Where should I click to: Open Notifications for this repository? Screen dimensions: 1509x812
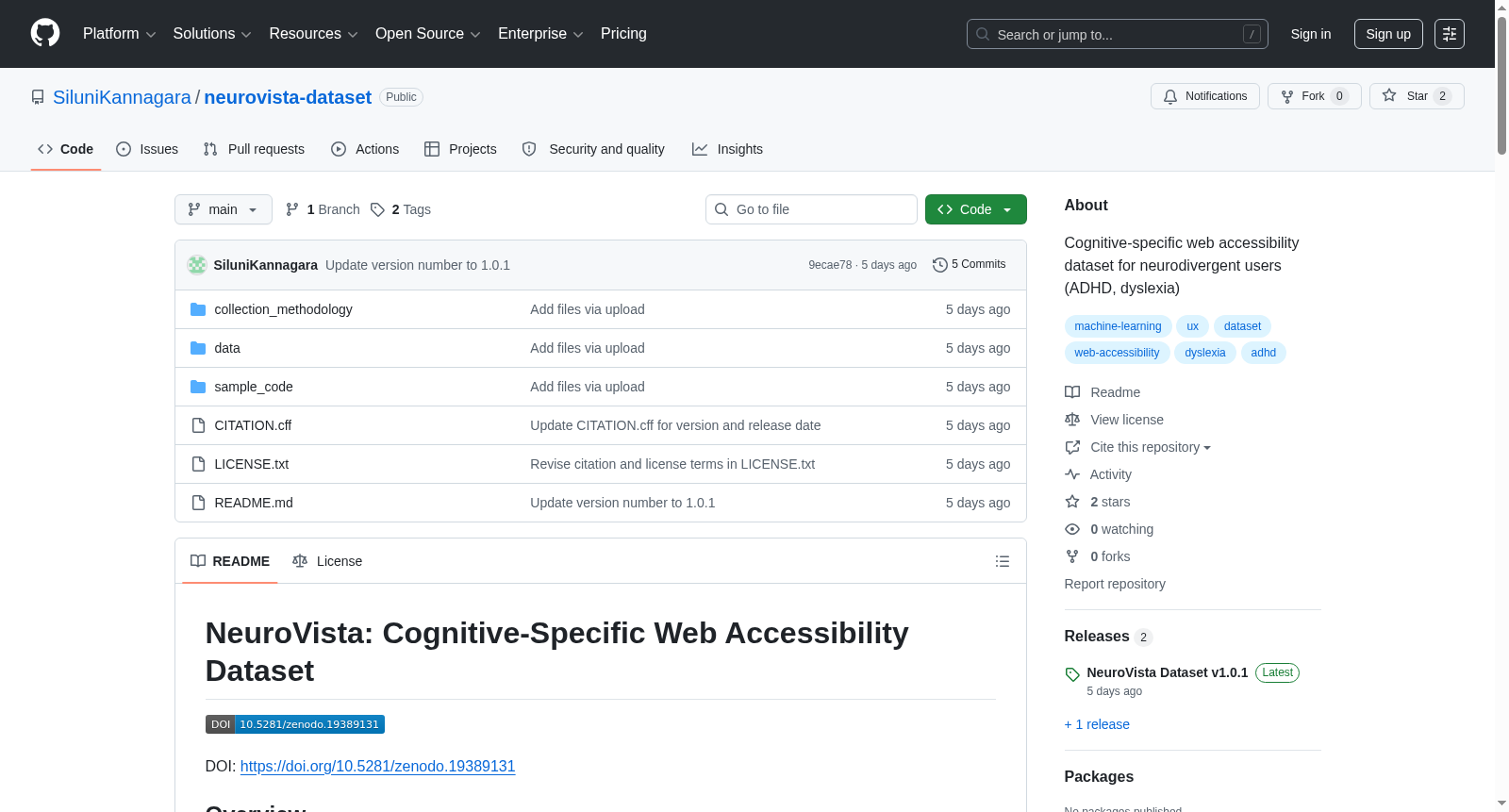point(1204,96)
